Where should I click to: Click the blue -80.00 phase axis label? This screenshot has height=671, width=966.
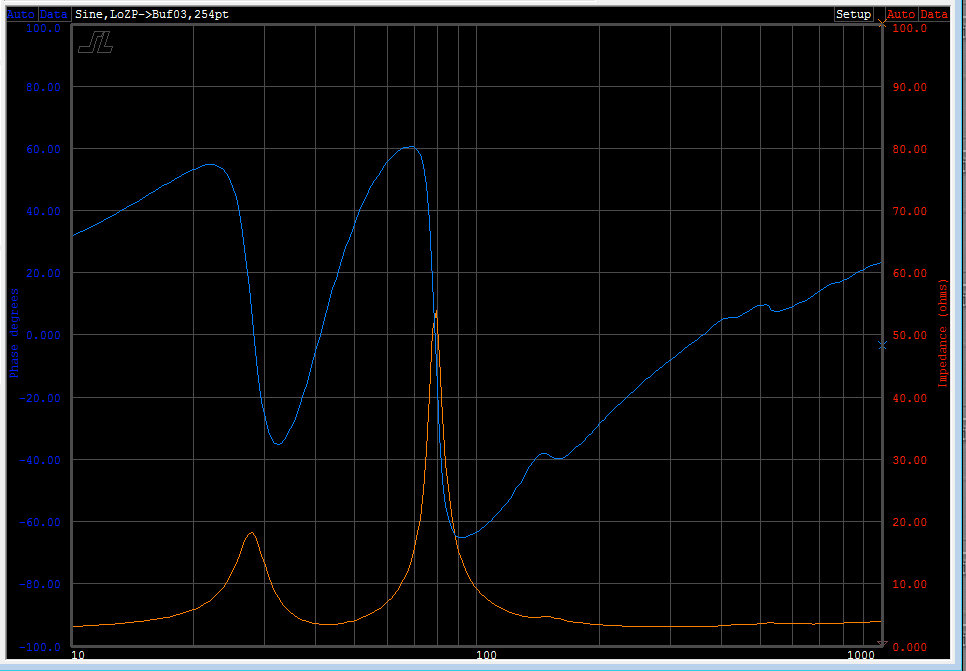point(41,584)
